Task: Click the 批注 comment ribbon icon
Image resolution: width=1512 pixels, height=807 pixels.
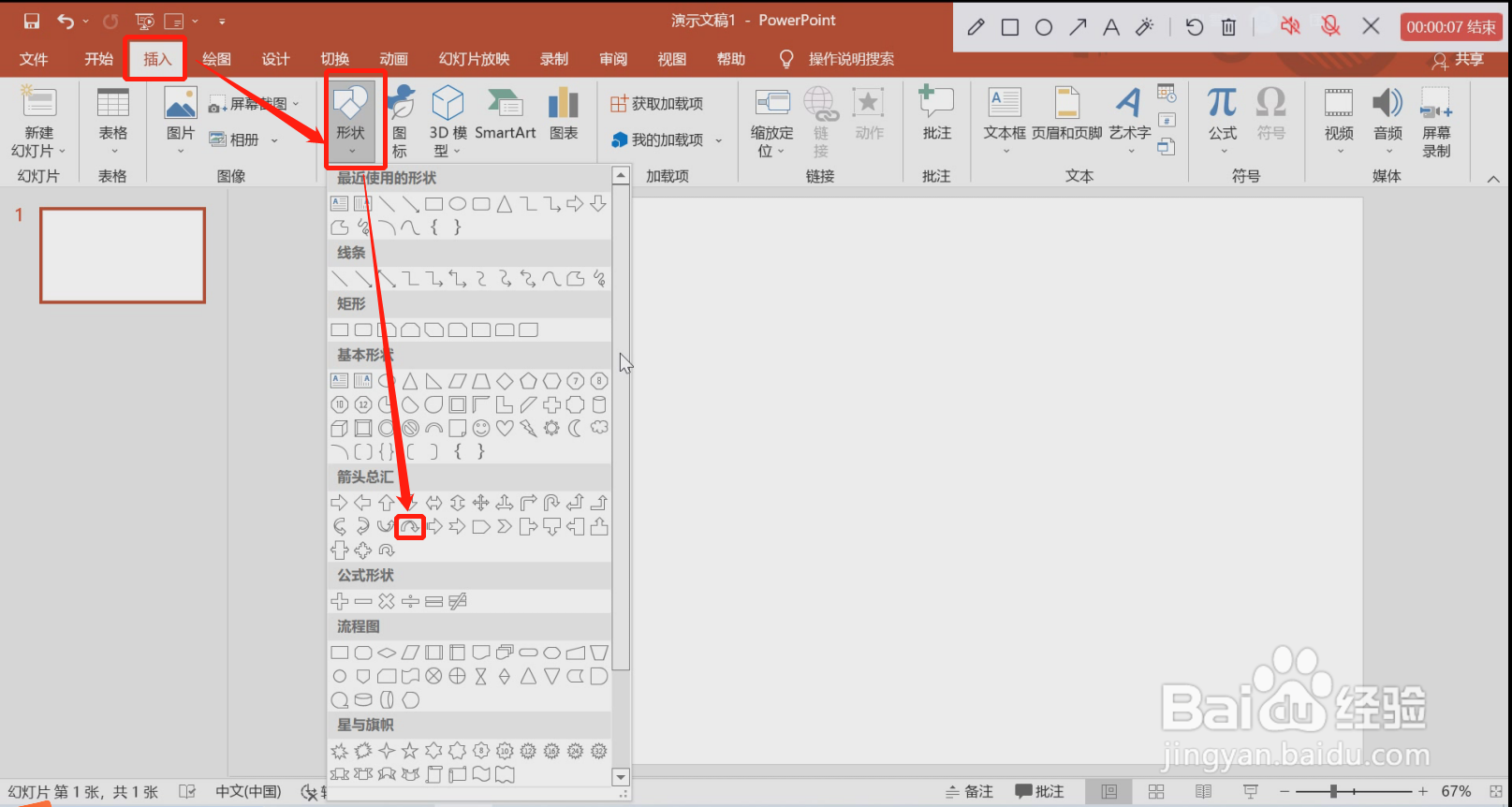Action: (x=936, y=114)
